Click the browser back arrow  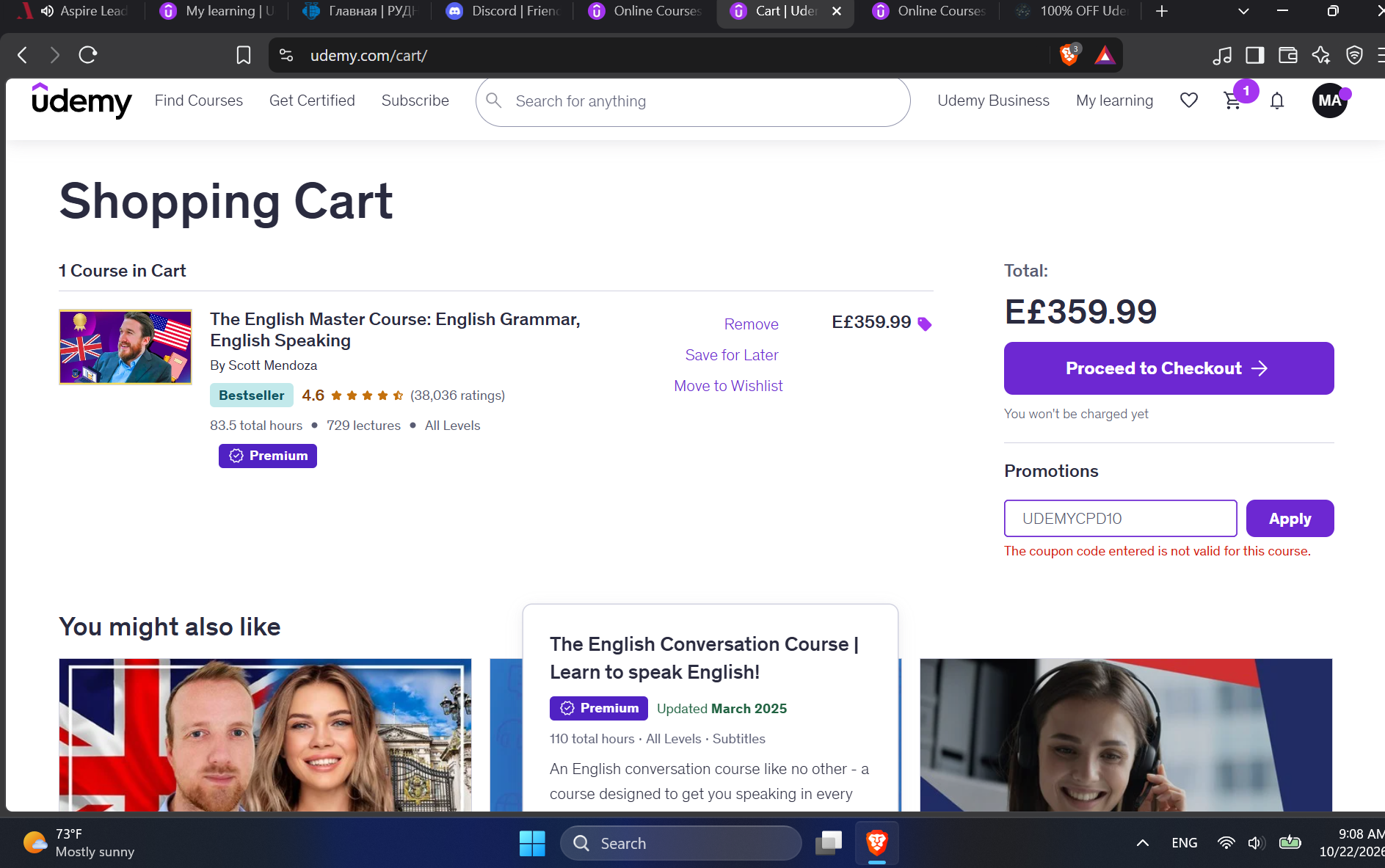pos(23,55)
